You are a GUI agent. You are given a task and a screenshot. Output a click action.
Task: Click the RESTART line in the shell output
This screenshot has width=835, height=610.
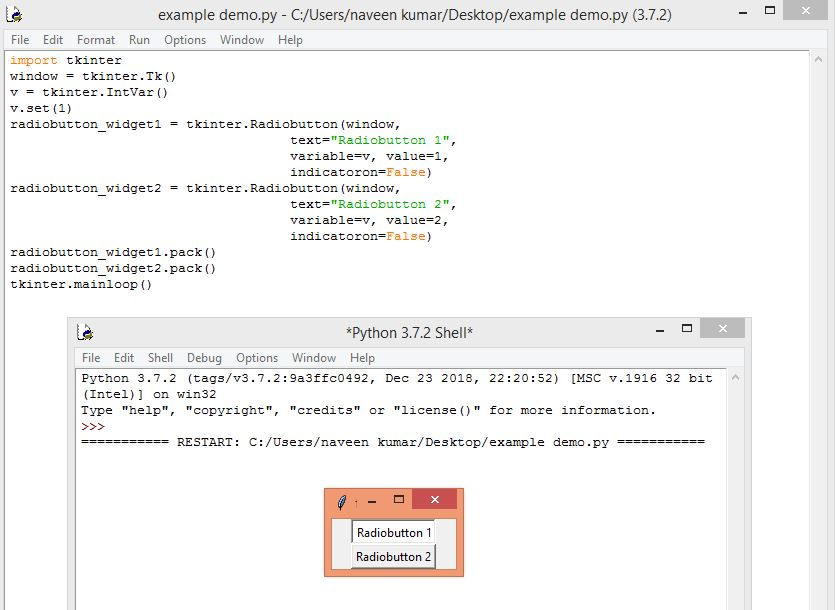click(x=393, y=442)
